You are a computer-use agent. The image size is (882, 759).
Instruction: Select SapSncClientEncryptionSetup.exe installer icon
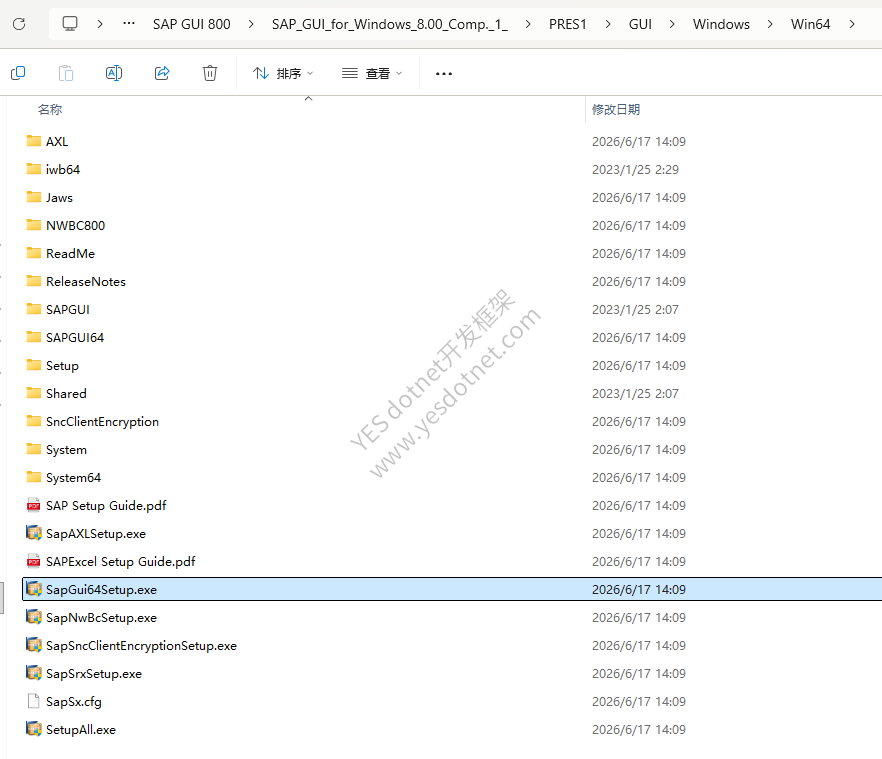pyautogui.click(x=34, y=645)
